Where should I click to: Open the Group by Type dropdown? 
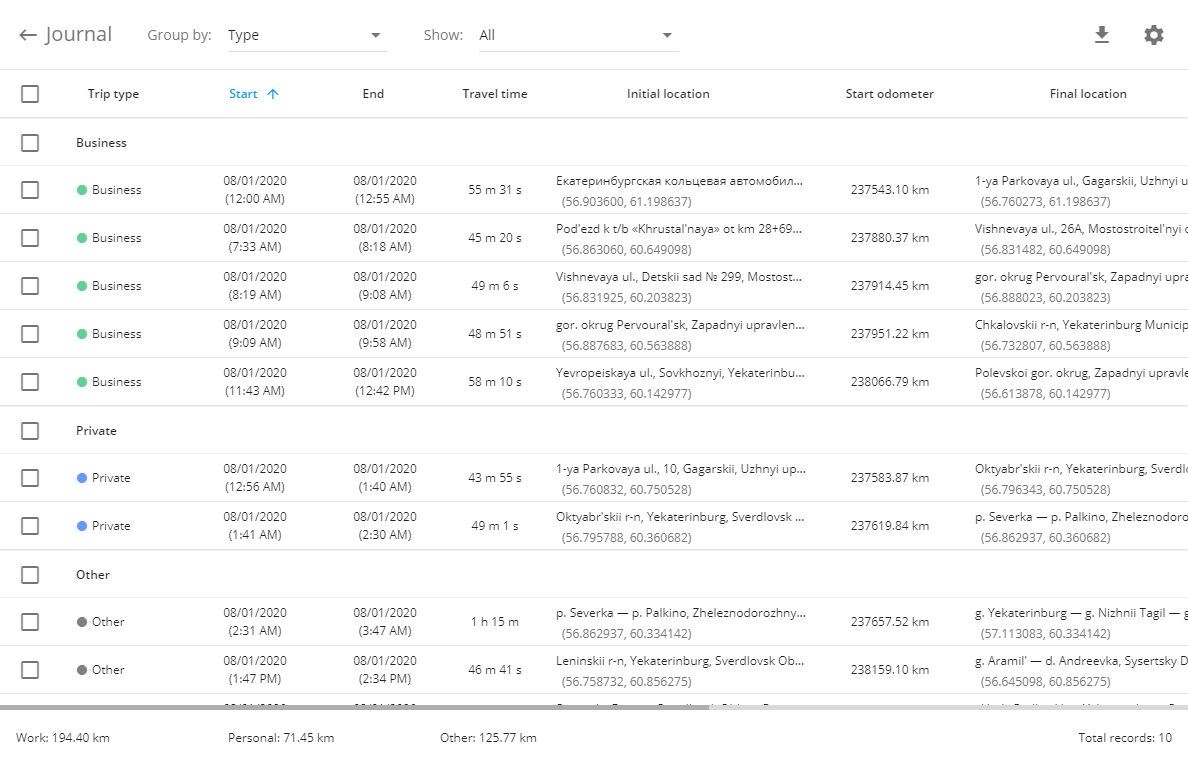(307, 36)
